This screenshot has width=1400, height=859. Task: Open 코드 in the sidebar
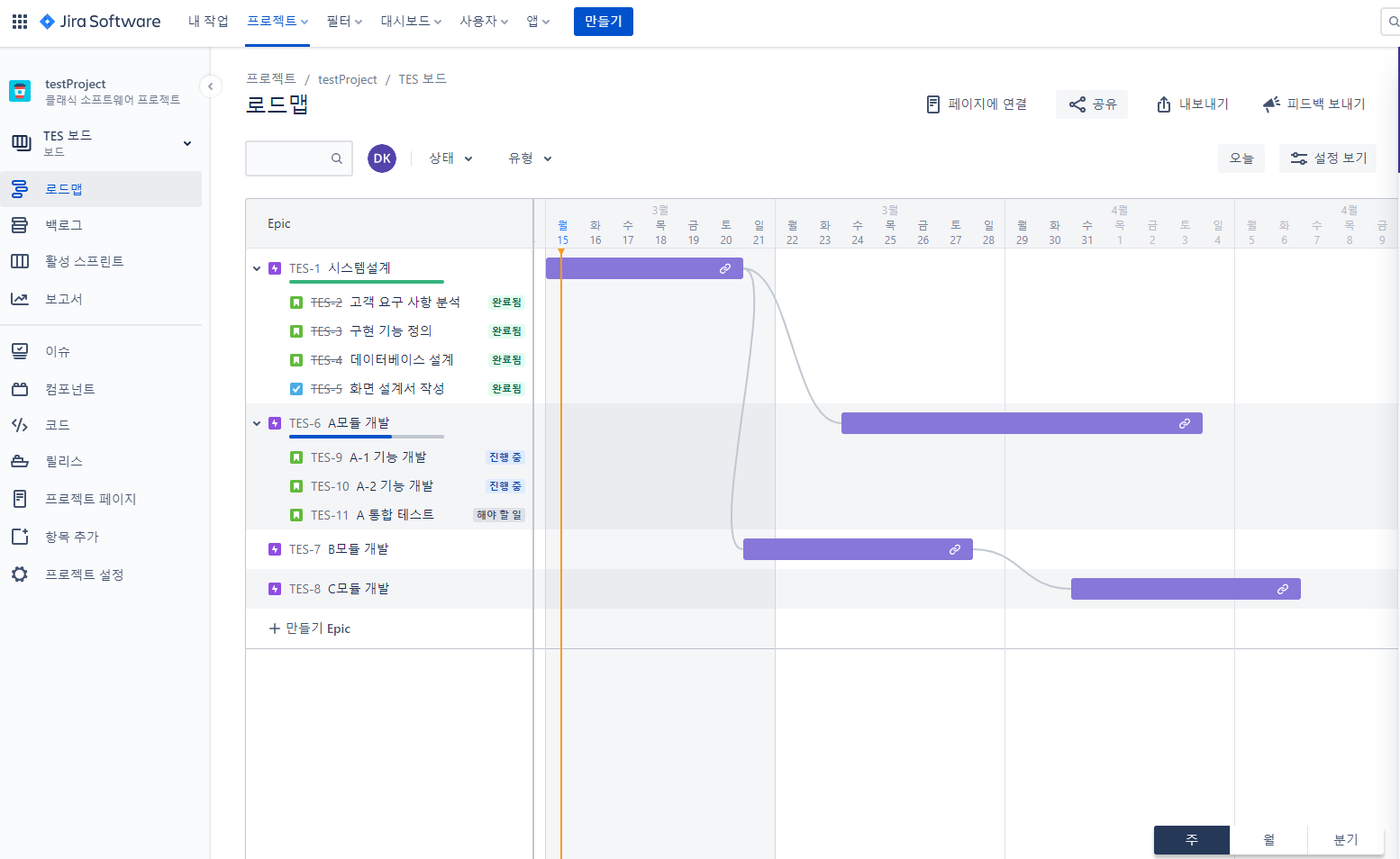(101, 425)
